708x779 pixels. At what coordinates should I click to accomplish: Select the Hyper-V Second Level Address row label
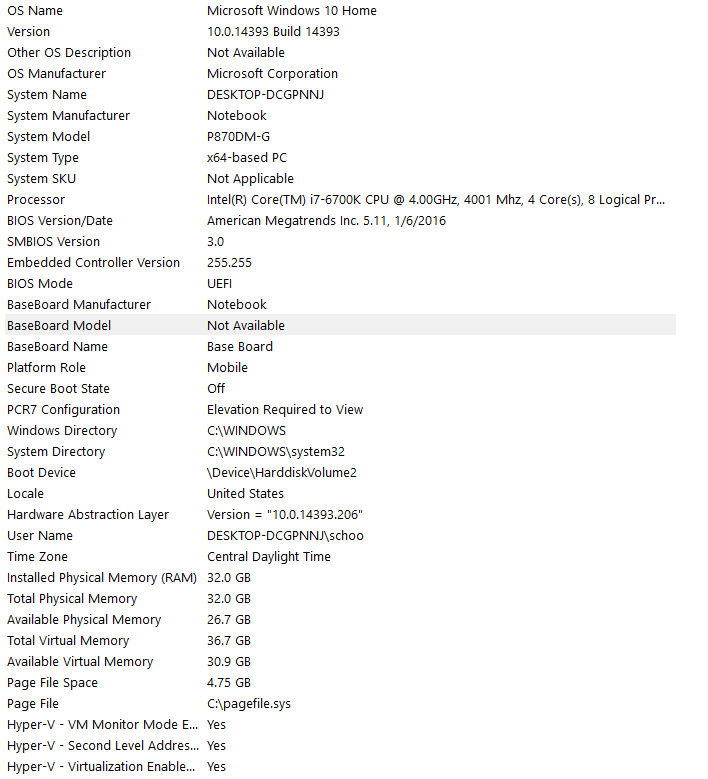click(102, 746)
